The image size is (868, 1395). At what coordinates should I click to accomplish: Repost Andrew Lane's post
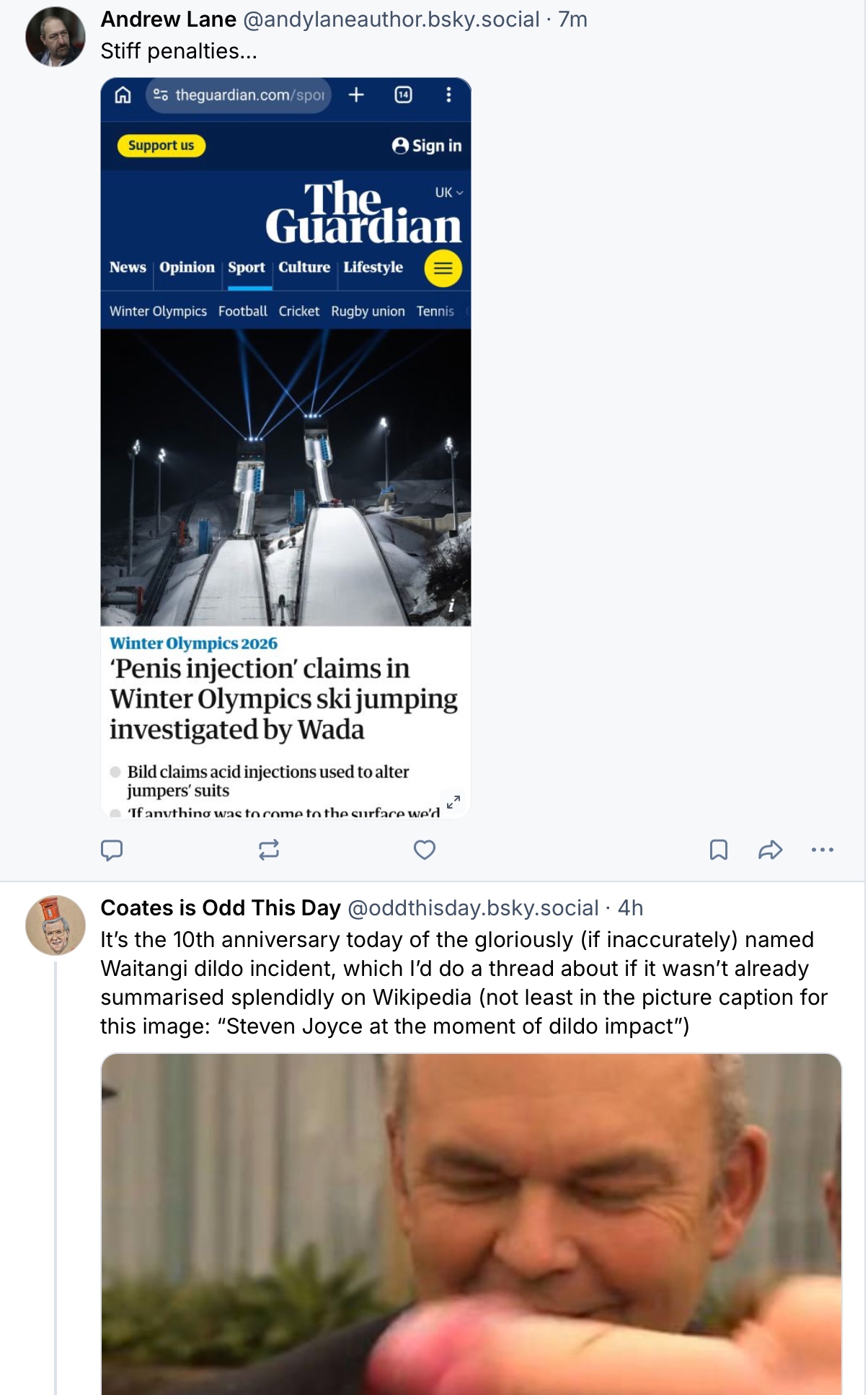click(268, 850)
